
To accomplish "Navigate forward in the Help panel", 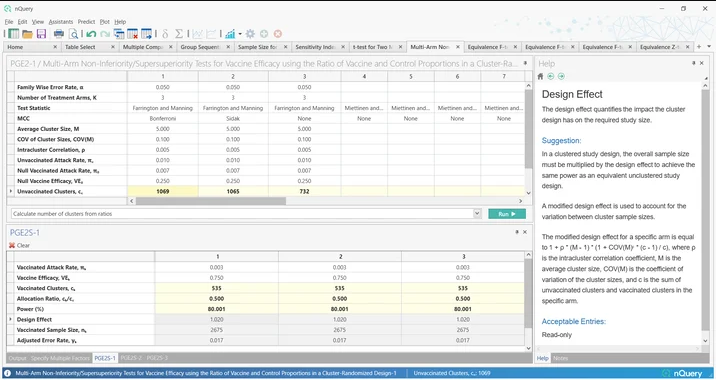I will click(561, 76).
